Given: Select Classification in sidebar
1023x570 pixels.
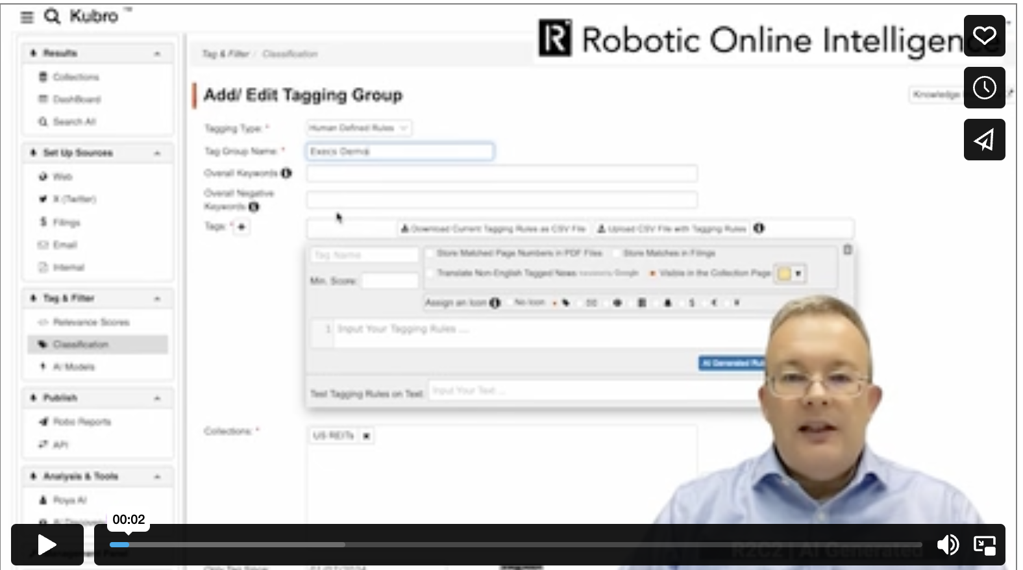Looking at the screenshot, I should [98, 344].
